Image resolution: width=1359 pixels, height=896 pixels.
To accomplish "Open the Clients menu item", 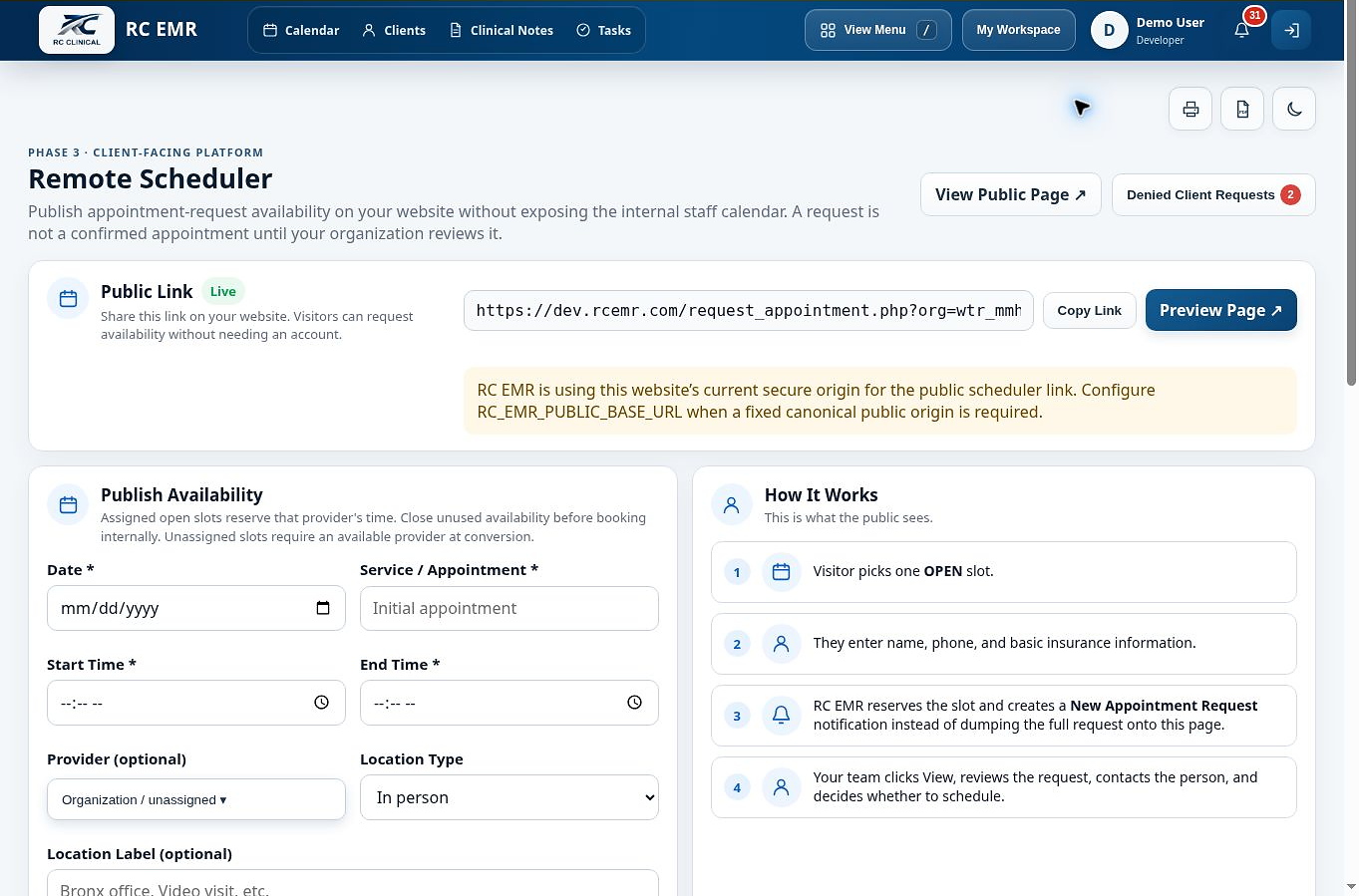I will tap(394, 30).
